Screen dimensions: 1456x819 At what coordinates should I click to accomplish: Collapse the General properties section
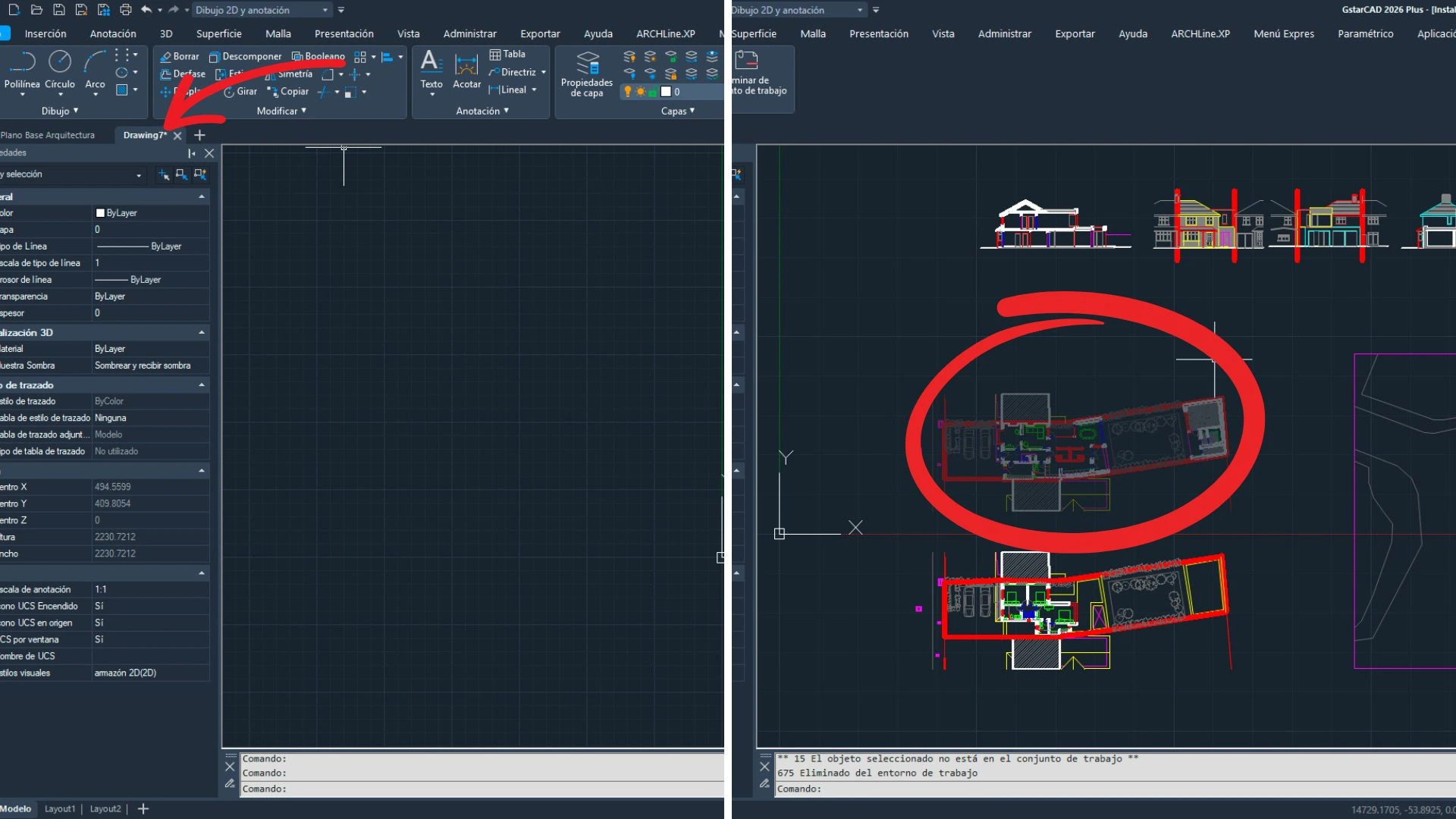[x=202, y=197]
